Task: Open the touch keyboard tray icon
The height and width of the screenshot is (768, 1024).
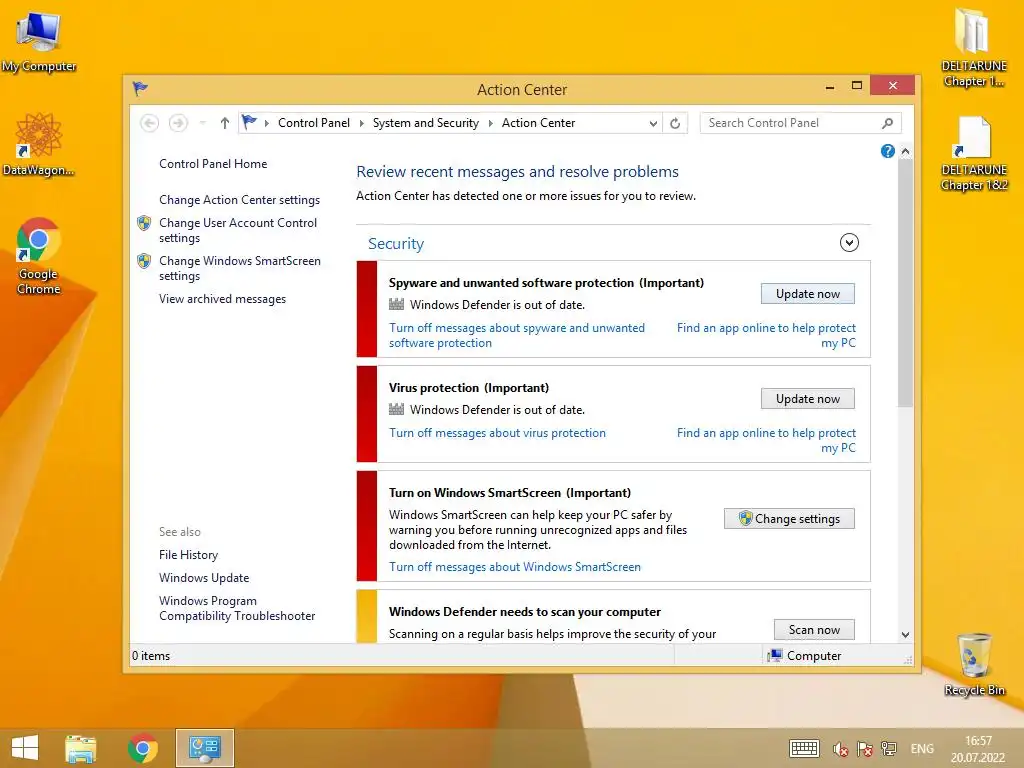Action: (x=804, y=749)
